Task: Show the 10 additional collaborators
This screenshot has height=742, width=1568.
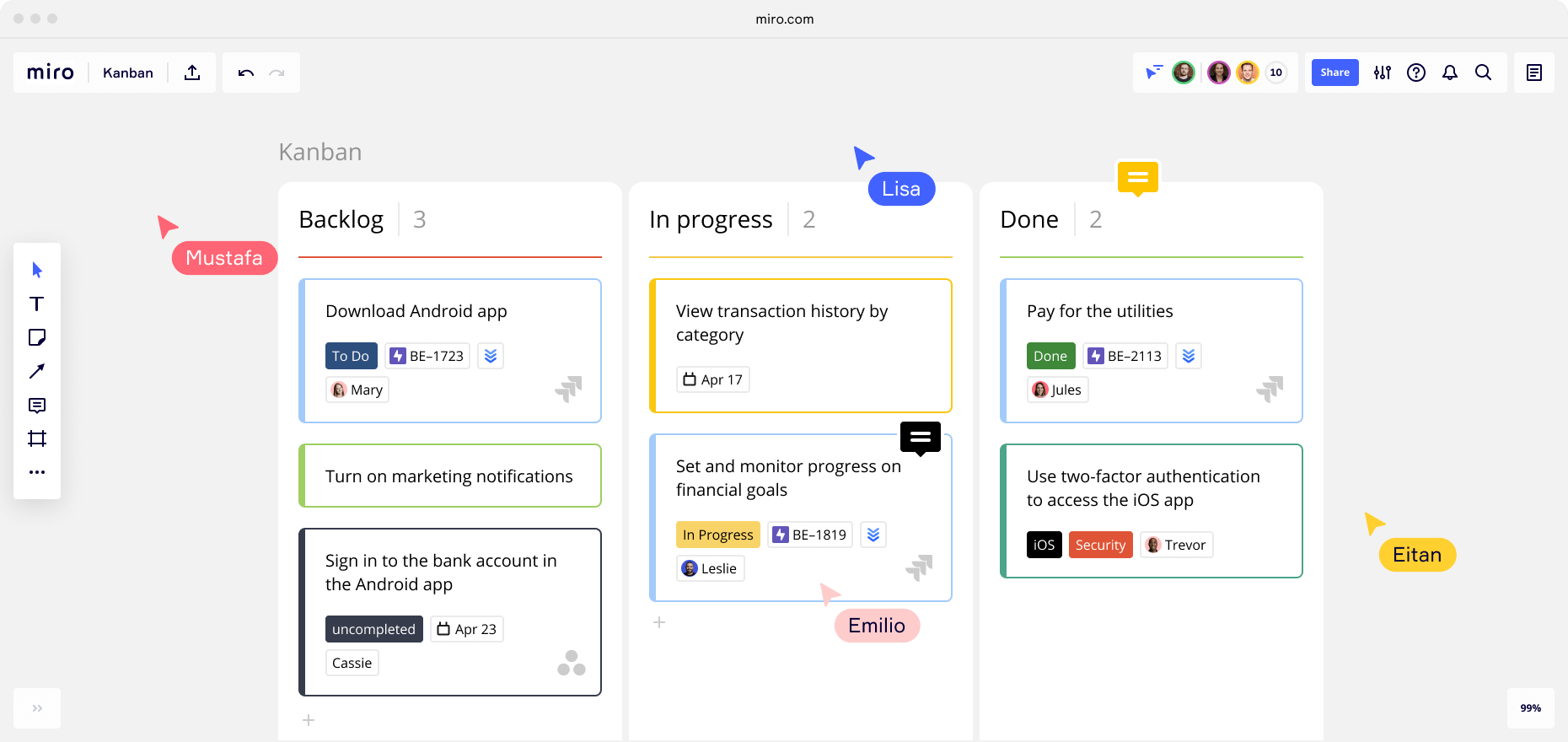Action: point(1276,73)
